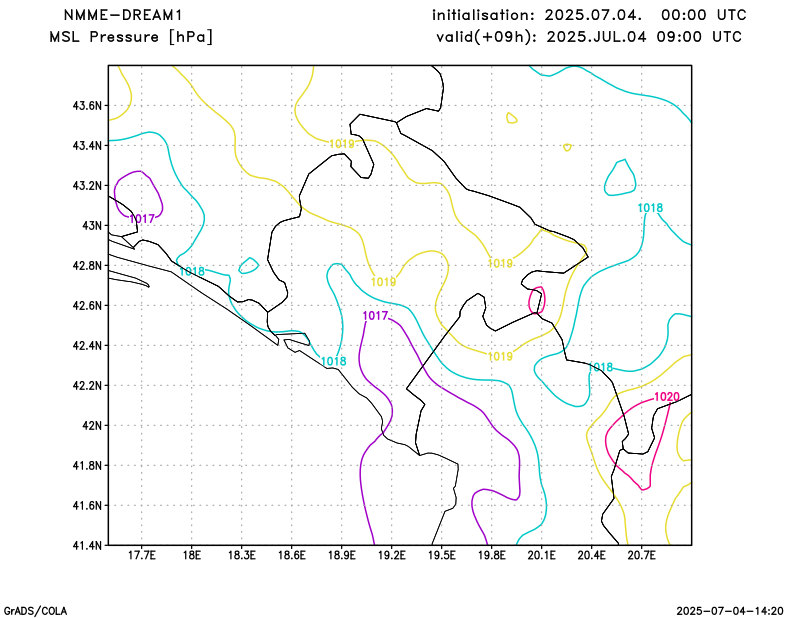Click 1017 label on the long purple contour
800x618 pixels.
(x=375, y=316)
